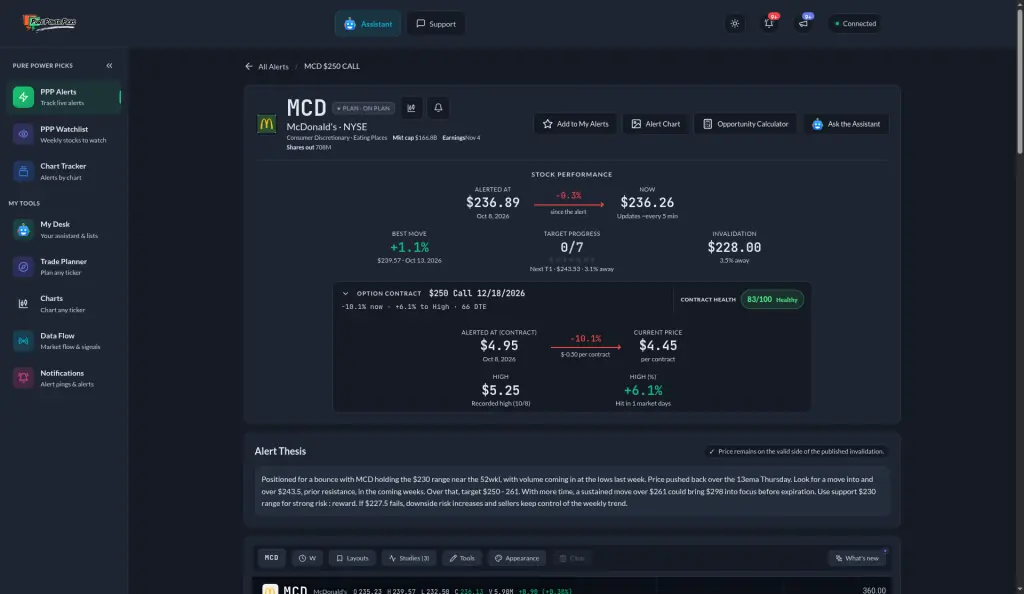Open the Opportunity Calculator
The width and height of the screenshot is (1024, 594).
click(x=745, y=124)
